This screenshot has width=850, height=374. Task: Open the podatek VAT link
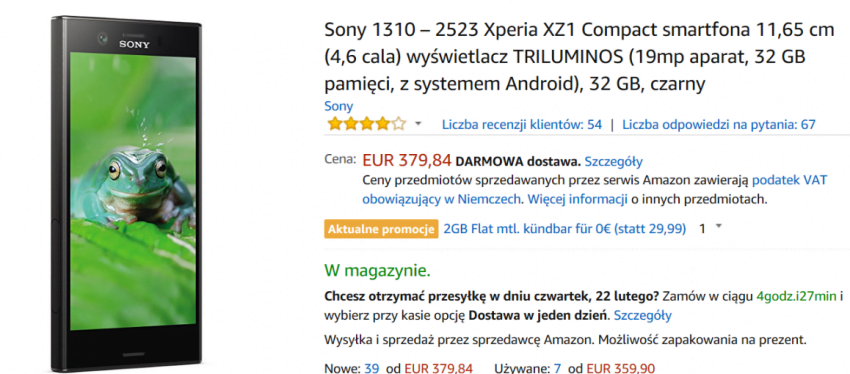(789, 180)
